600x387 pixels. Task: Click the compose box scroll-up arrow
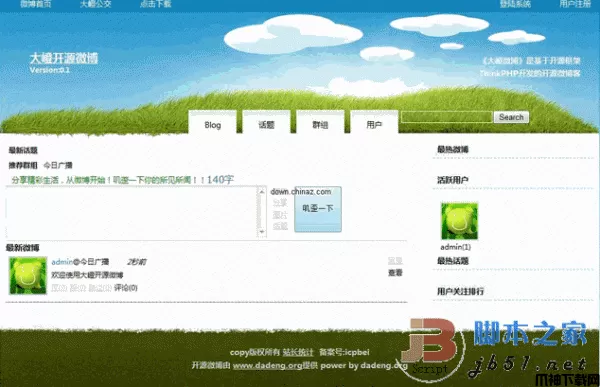pyautogui.click(x=262, y=191)
